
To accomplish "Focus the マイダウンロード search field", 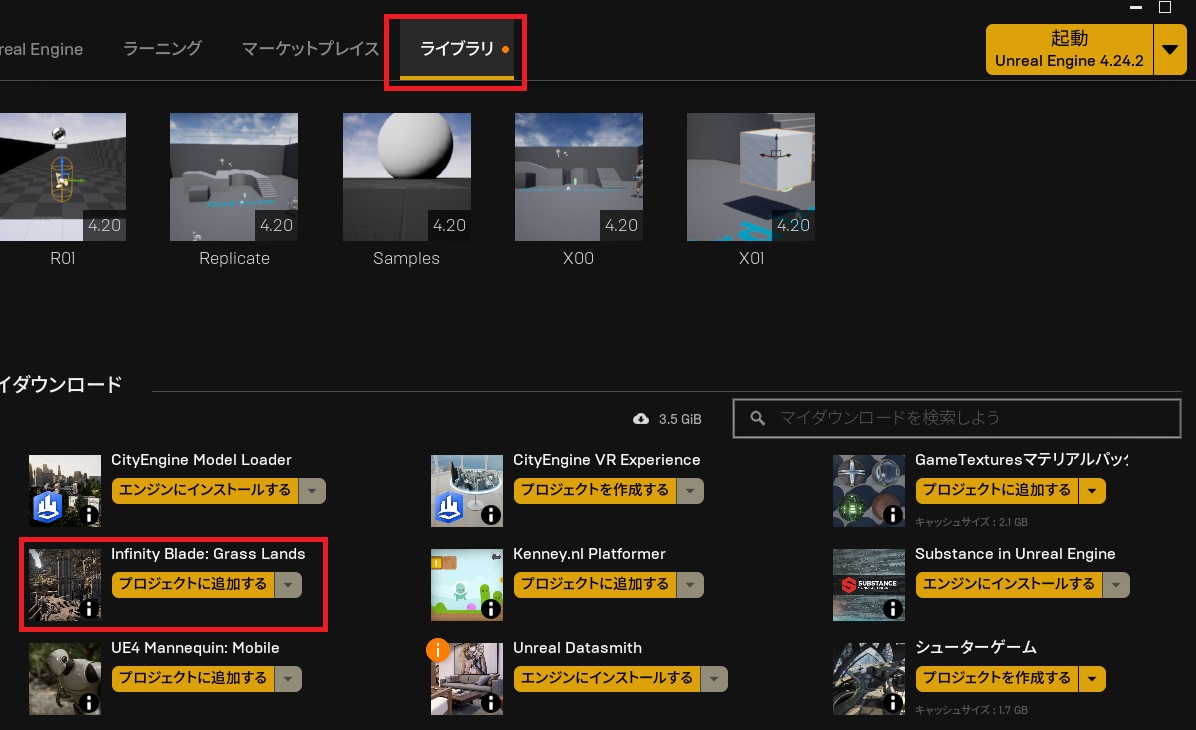I will [x=956, y=418].
